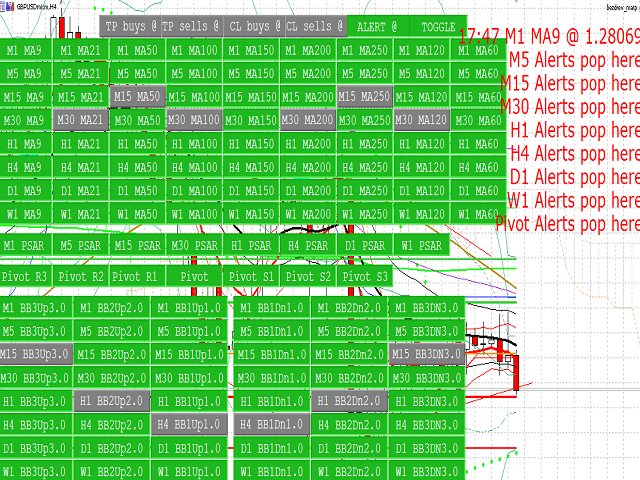Select the M1 BB3Up3.0 button
Screen dimensions: 640x480
(x=36, y=308)
